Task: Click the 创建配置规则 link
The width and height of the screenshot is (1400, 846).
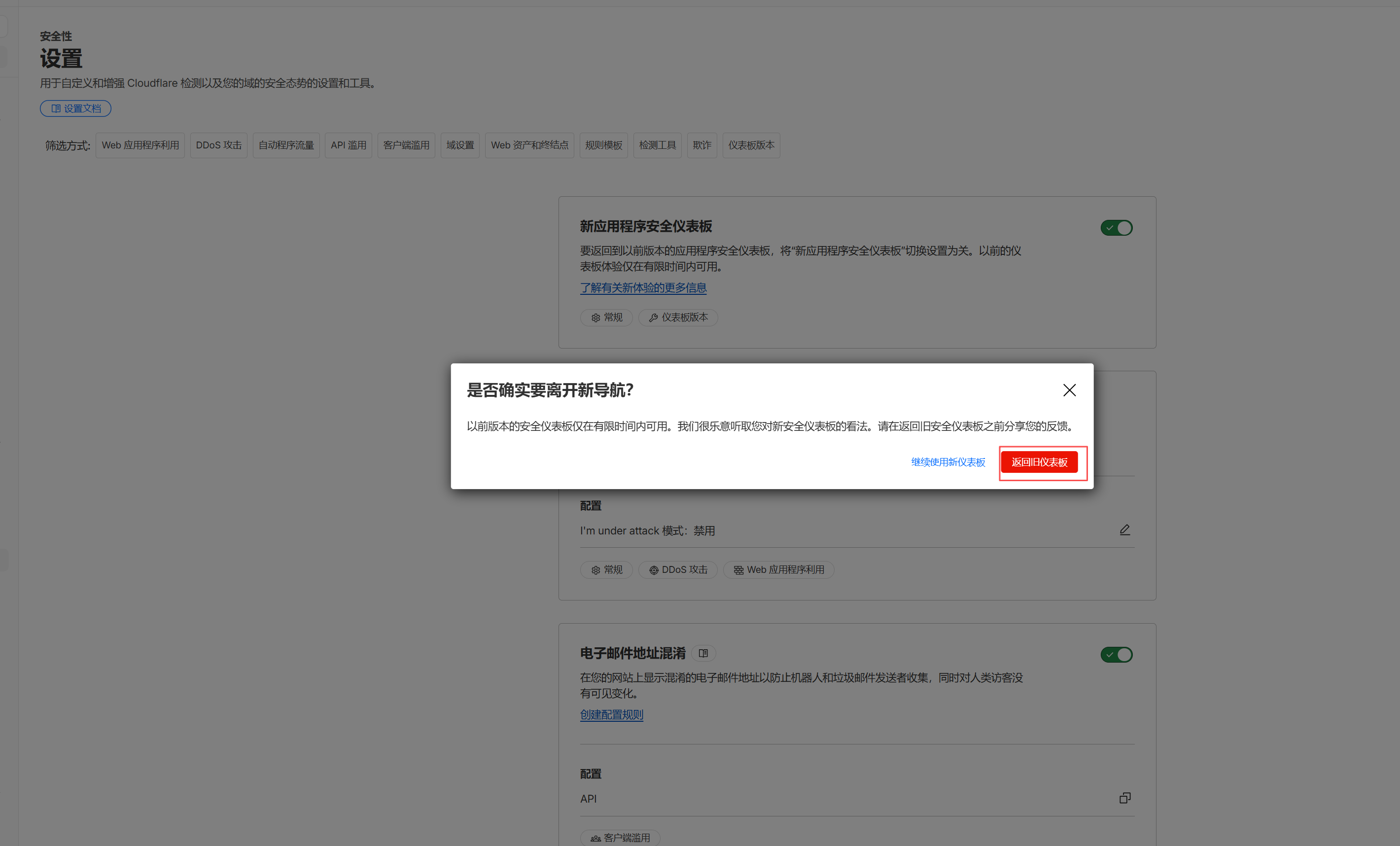Action: 611,715
